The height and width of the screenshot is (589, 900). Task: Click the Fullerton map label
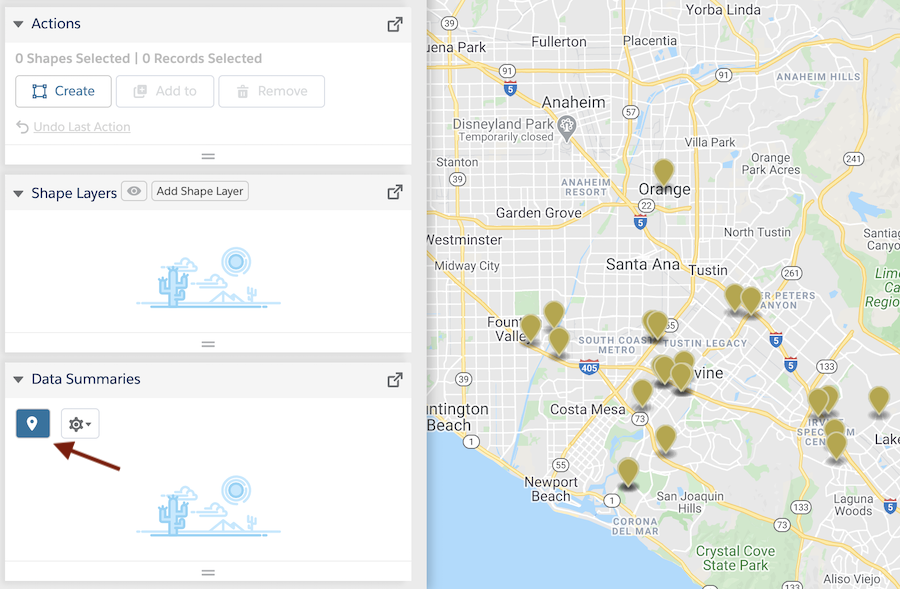[558, 42]
